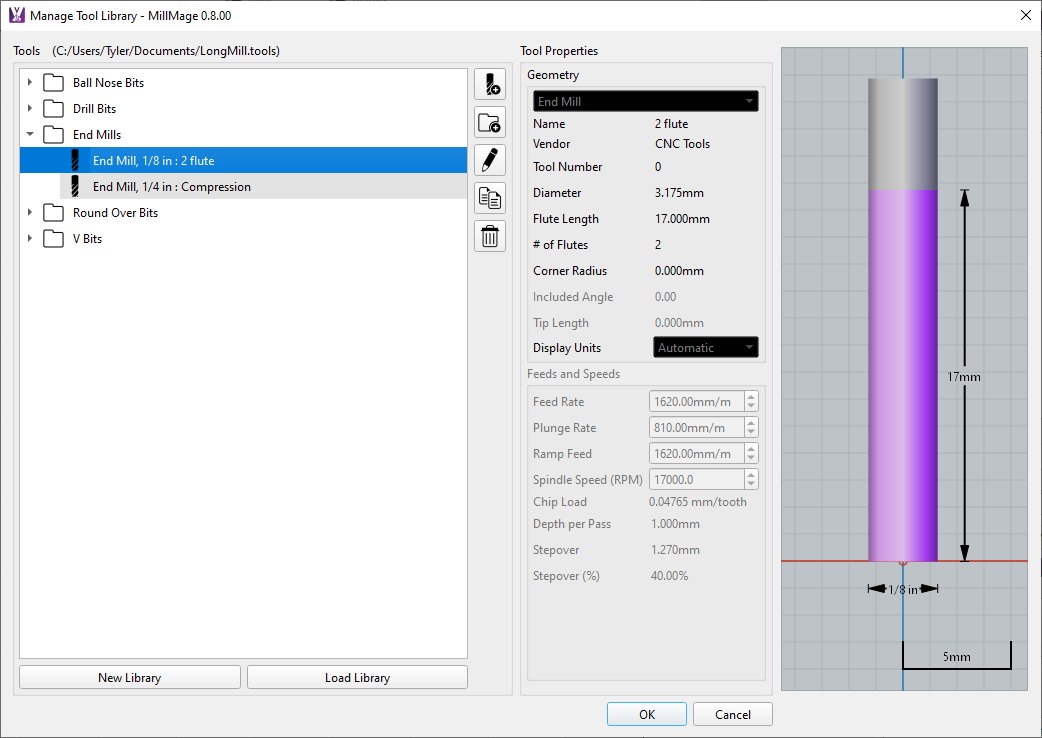The width and height of the screenshot is (1042, 738).
Task: Click the Feed Rate input field
Action: click(x=696, y=401)
